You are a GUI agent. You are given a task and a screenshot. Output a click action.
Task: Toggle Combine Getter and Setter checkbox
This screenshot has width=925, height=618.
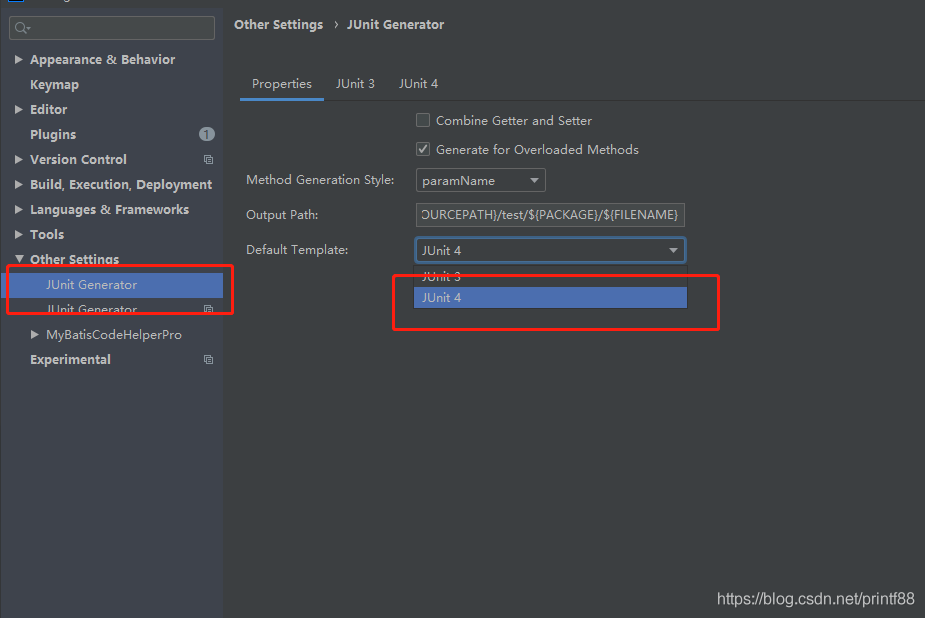tap(423, 120)
